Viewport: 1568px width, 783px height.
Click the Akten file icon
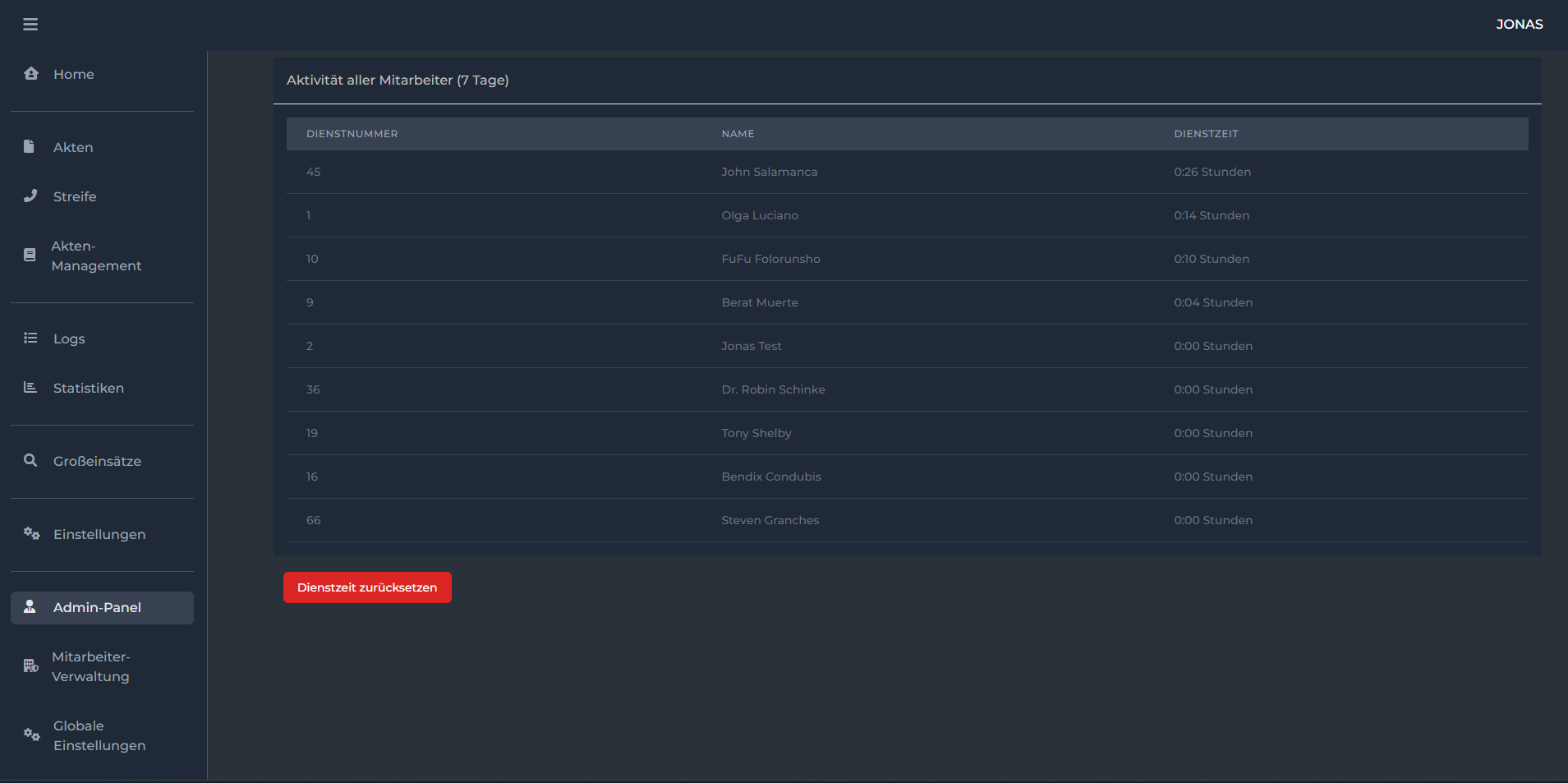coord(29,146)
